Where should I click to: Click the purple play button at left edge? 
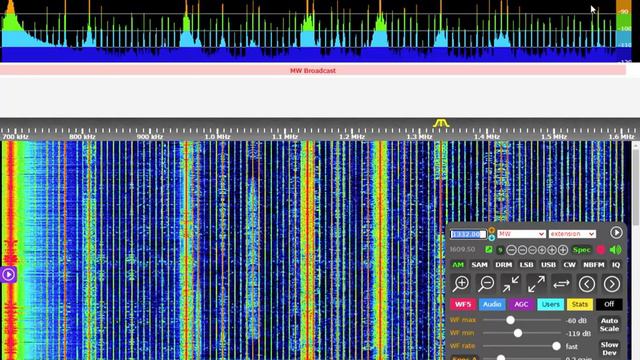click(x=8, y=275)
